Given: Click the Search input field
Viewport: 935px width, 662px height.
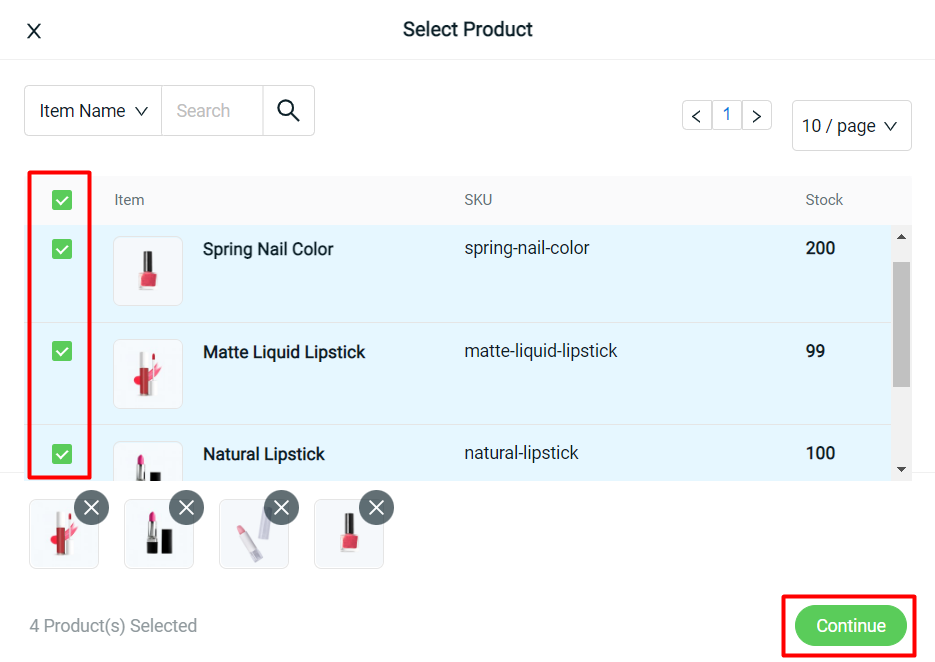Looking at the screenshot, I should [212, 110].
